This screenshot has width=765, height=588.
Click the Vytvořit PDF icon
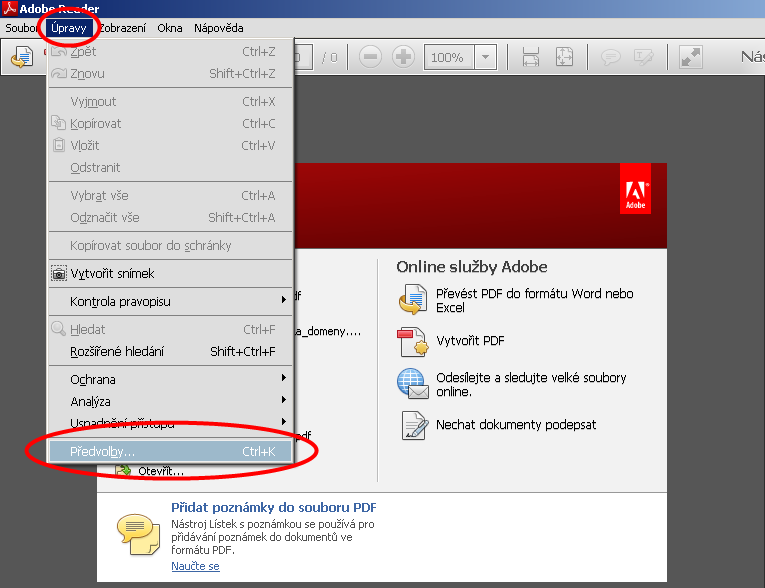[x=413, y=342]
